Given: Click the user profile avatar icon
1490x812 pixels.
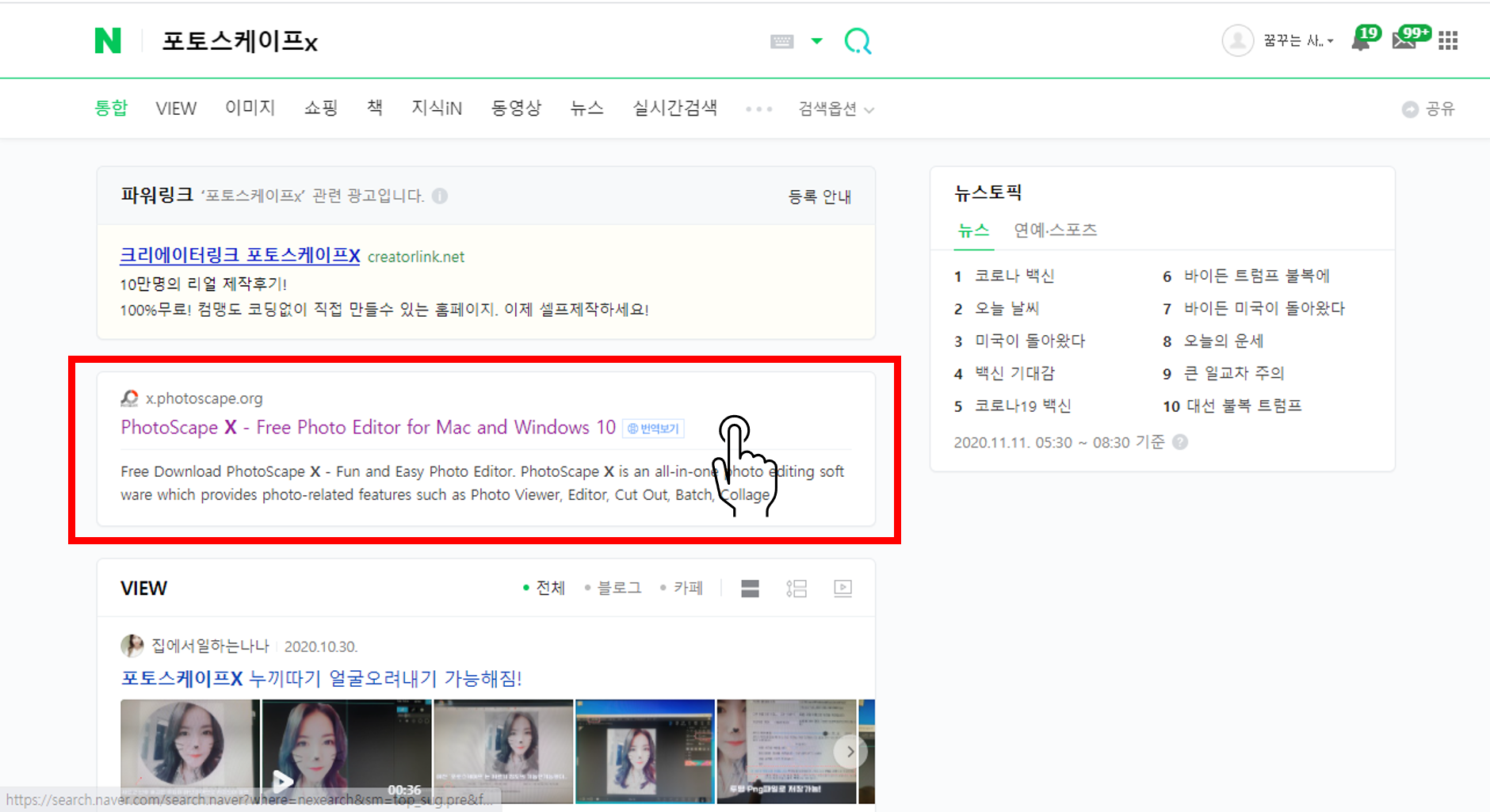Looking at the screenshot, I should coord(1237,40).
